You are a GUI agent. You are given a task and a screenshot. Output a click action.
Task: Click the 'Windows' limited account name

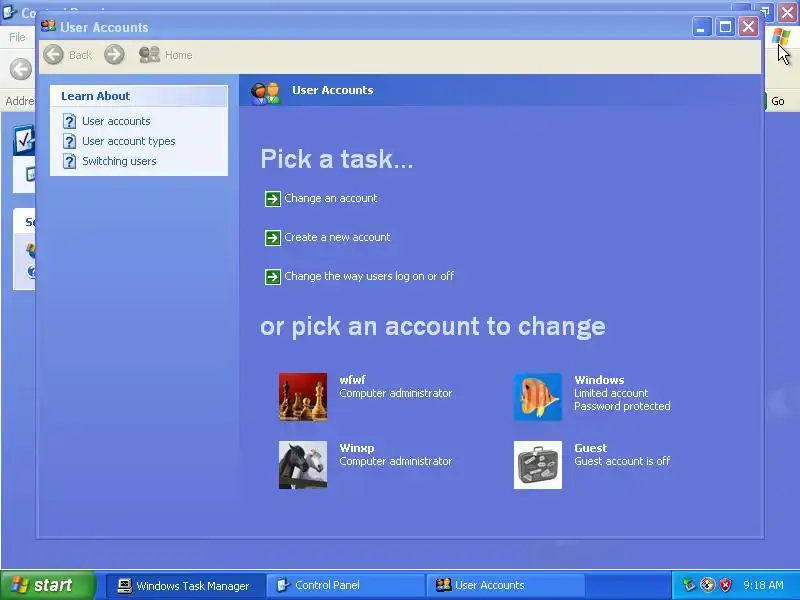tap(599, 380)
